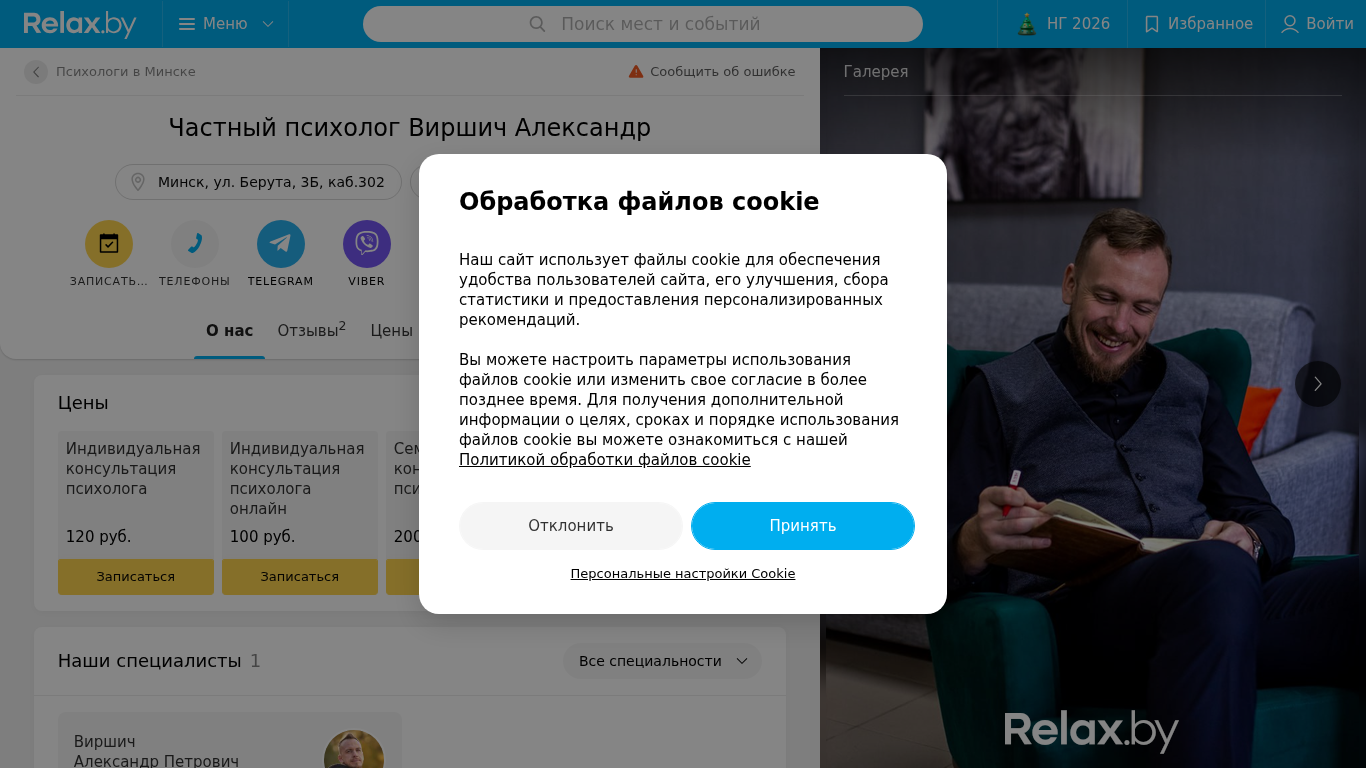The height and width of the screenshot is (768, 1366).
Task: Click the warning triangle report error icon
Action: [x=636, y=71]
